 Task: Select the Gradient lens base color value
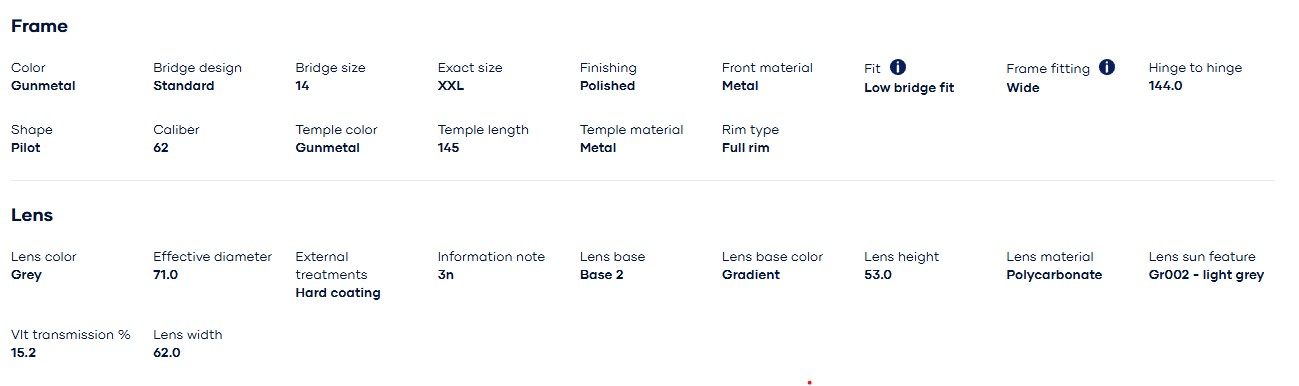[751, 275]
